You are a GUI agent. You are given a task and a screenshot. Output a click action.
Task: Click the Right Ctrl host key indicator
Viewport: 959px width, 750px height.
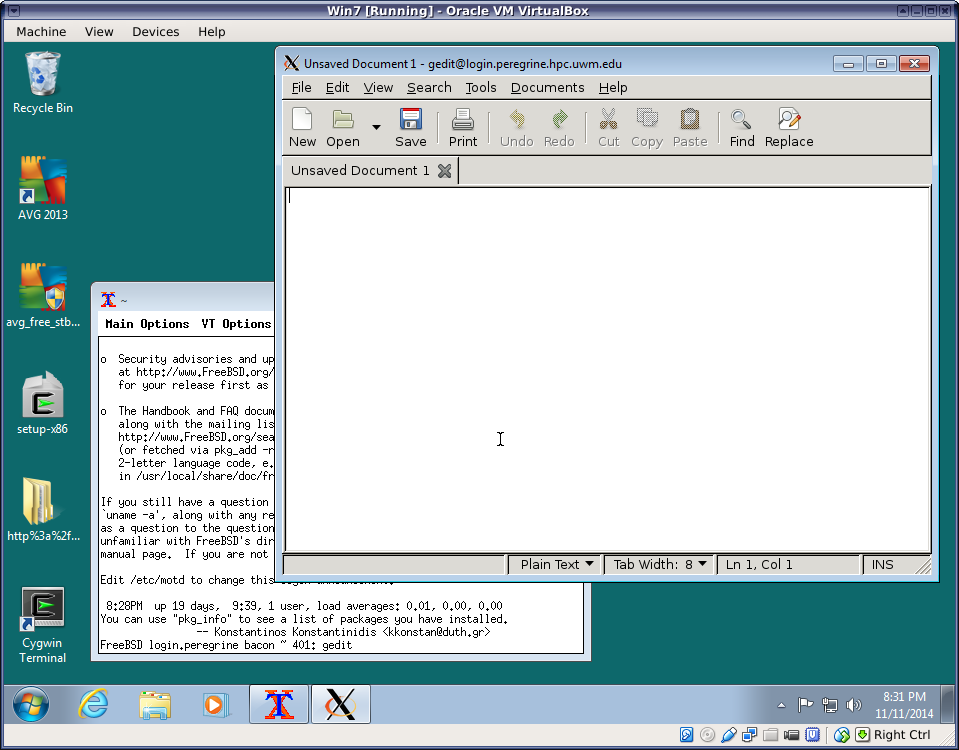(902, 735)
